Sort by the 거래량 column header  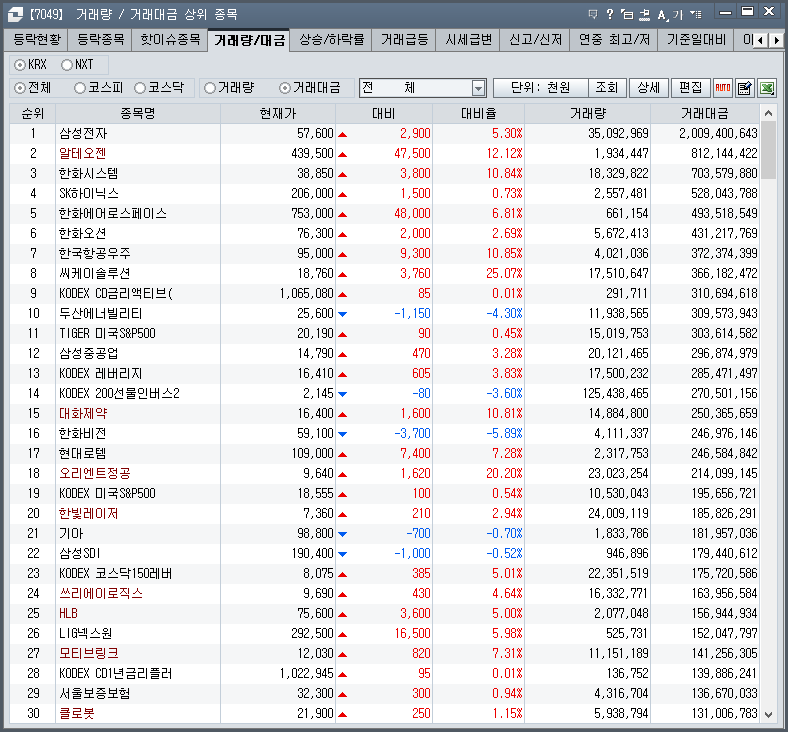[x=587, y=114]
